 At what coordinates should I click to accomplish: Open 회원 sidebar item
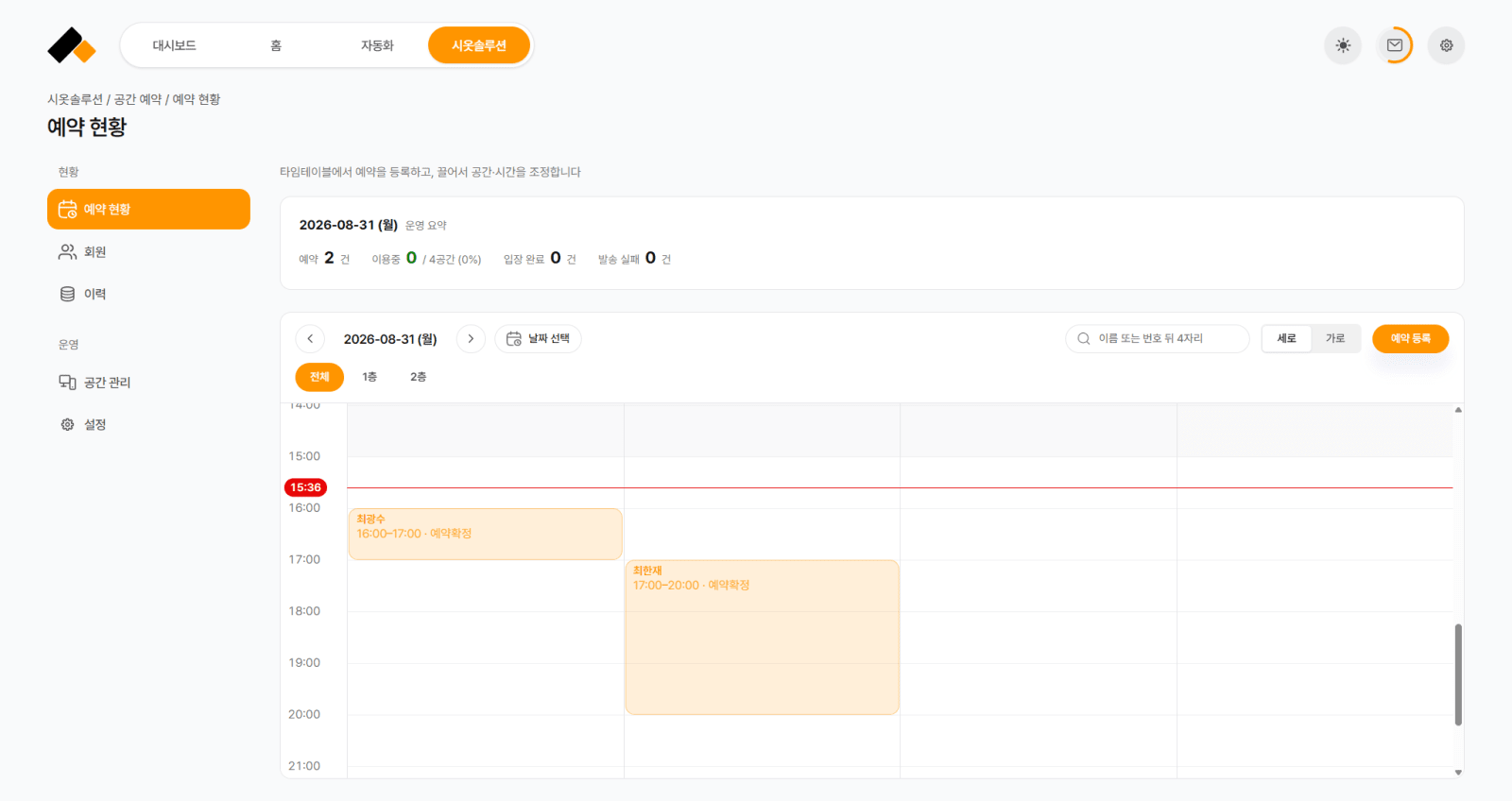tap(148, 251)
